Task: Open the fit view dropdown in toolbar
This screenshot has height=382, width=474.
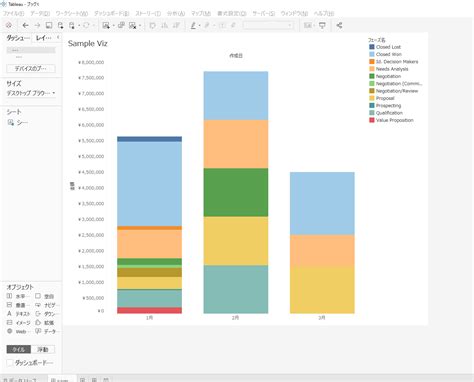Action: point(268,25)
